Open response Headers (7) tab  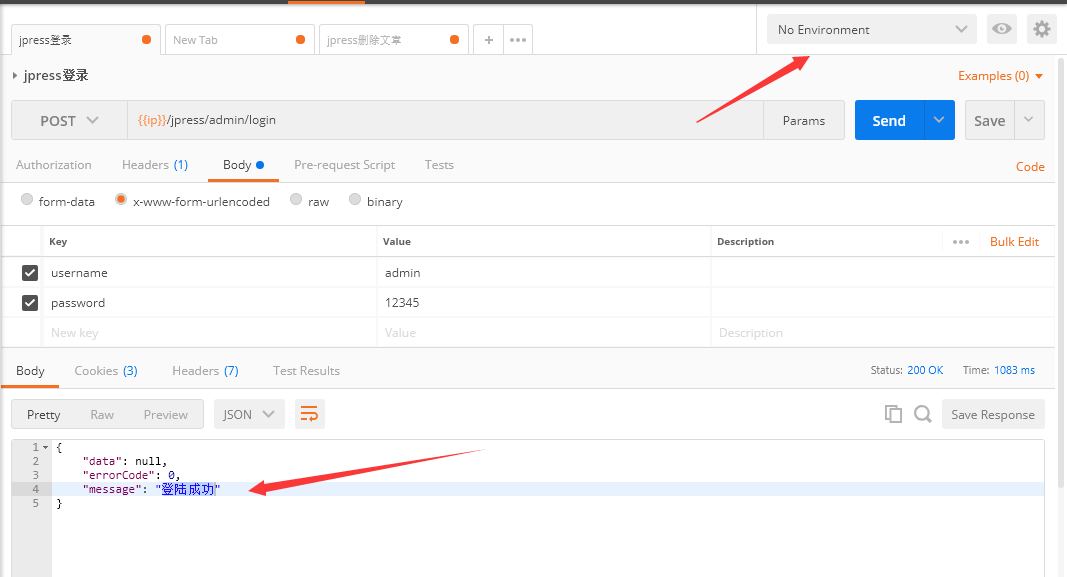(x=206, y=371)
